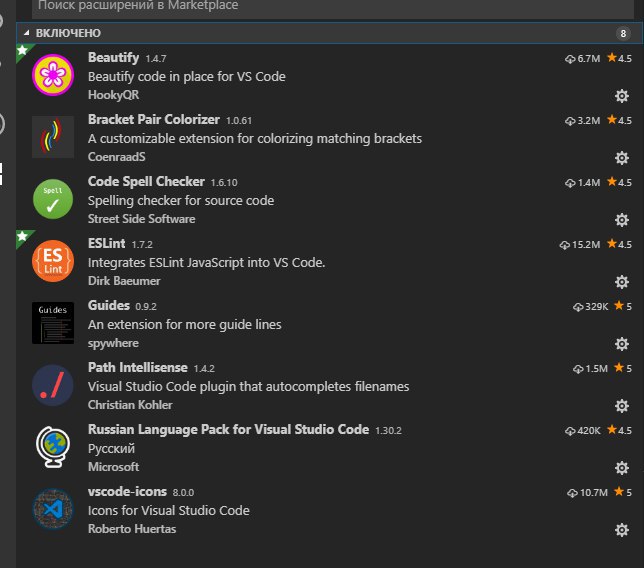
Task: Click the vscode-icons logo
Action: (x=53, y=509)
